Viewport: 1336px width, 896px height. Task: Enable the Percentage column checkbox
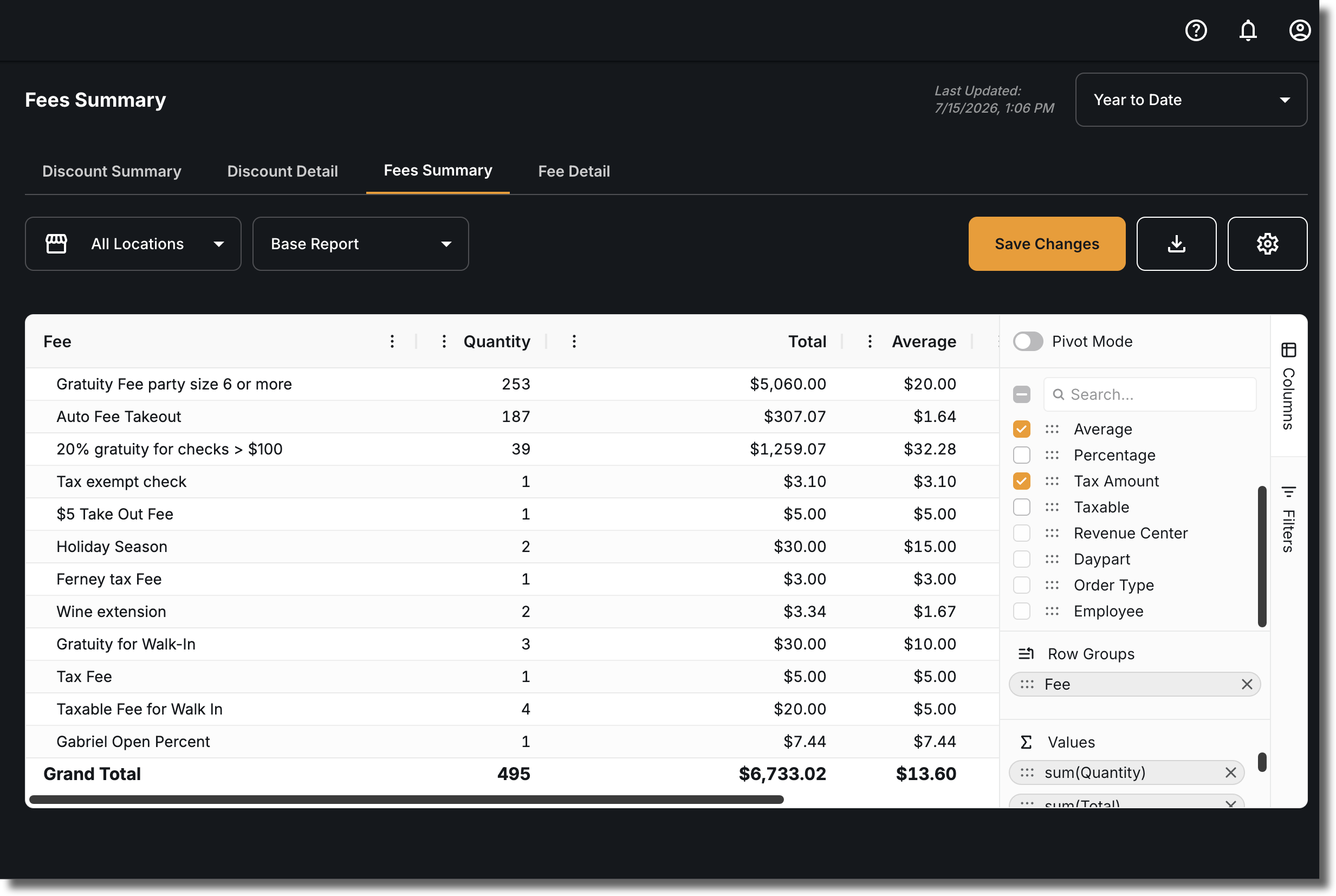coord(1021,455)
